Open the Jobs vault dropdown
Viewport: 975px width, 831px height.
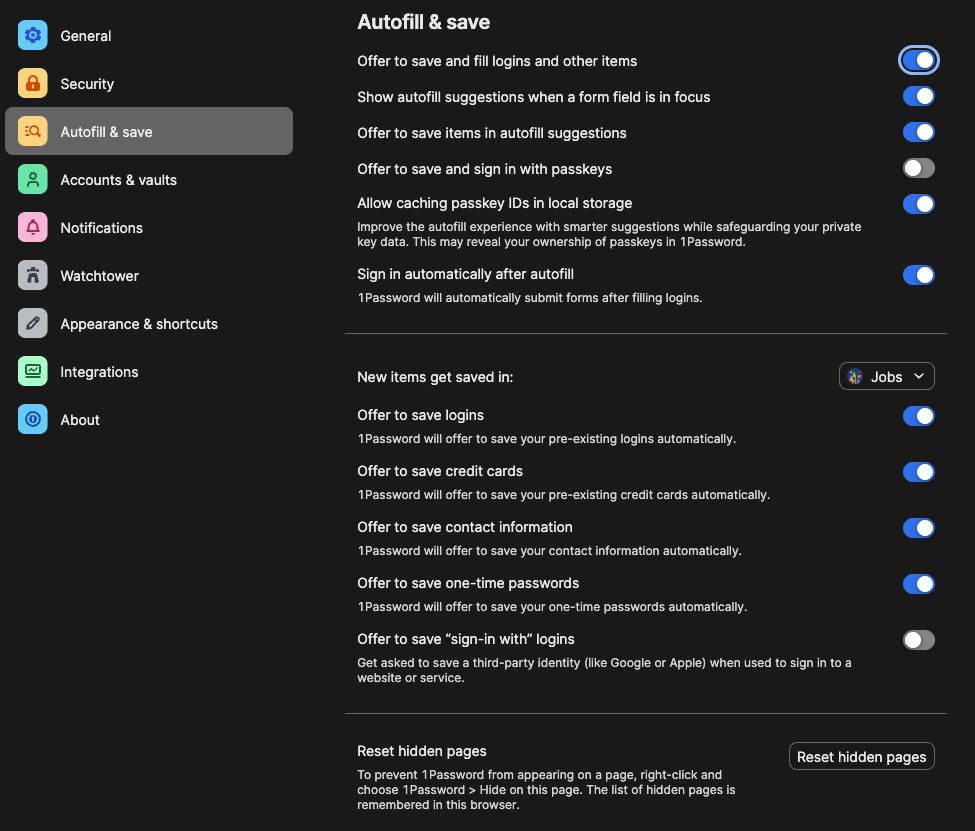click(x=886, y=377)
